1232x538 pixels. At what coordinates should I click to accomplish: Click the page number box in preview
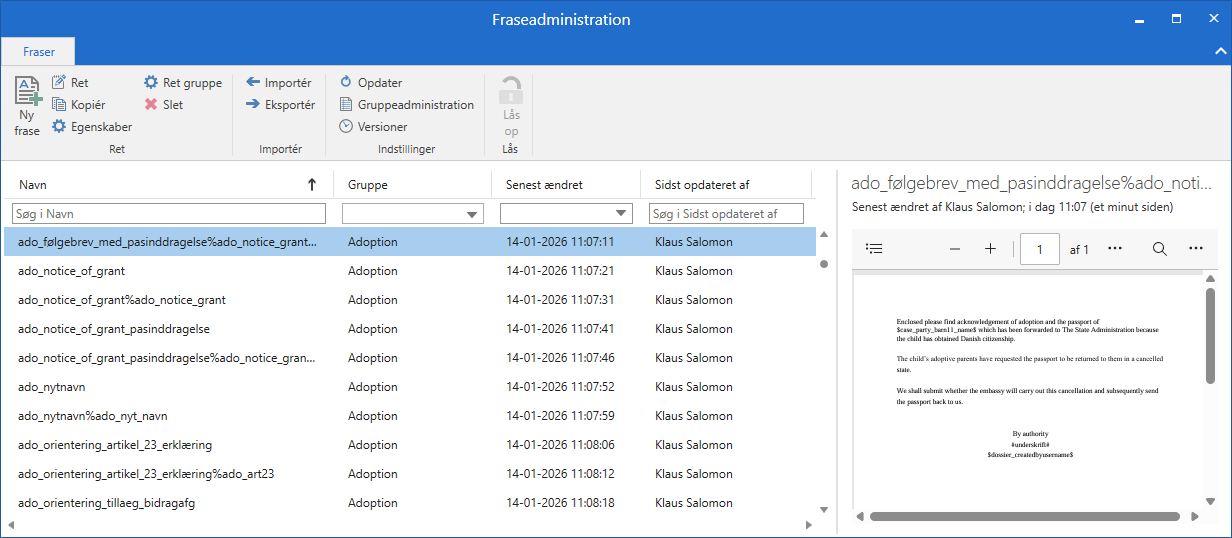[1040, 249]
